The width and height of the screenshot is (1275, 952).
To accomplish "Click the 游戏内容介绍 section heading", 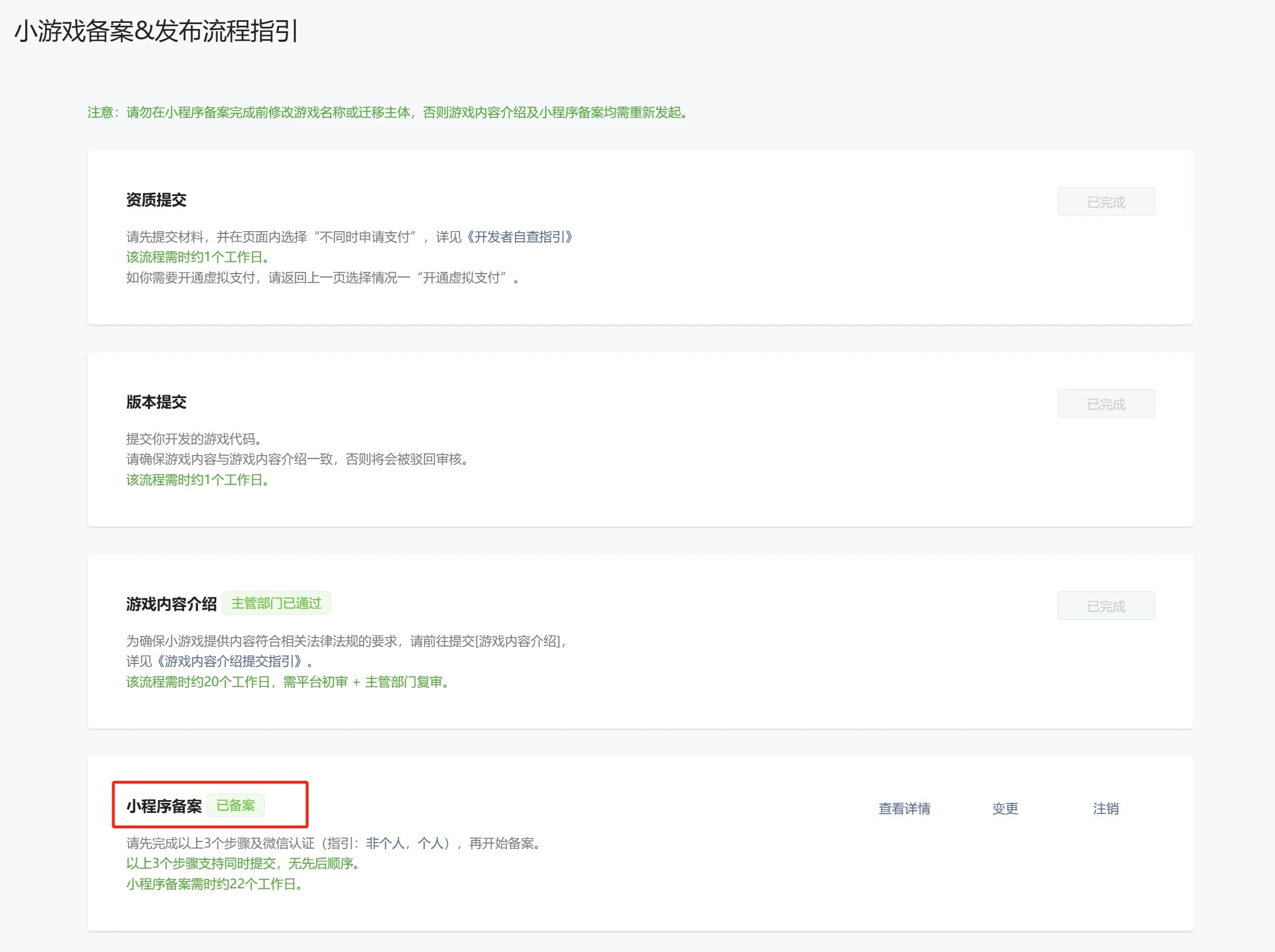I will (x=171, y=604).
